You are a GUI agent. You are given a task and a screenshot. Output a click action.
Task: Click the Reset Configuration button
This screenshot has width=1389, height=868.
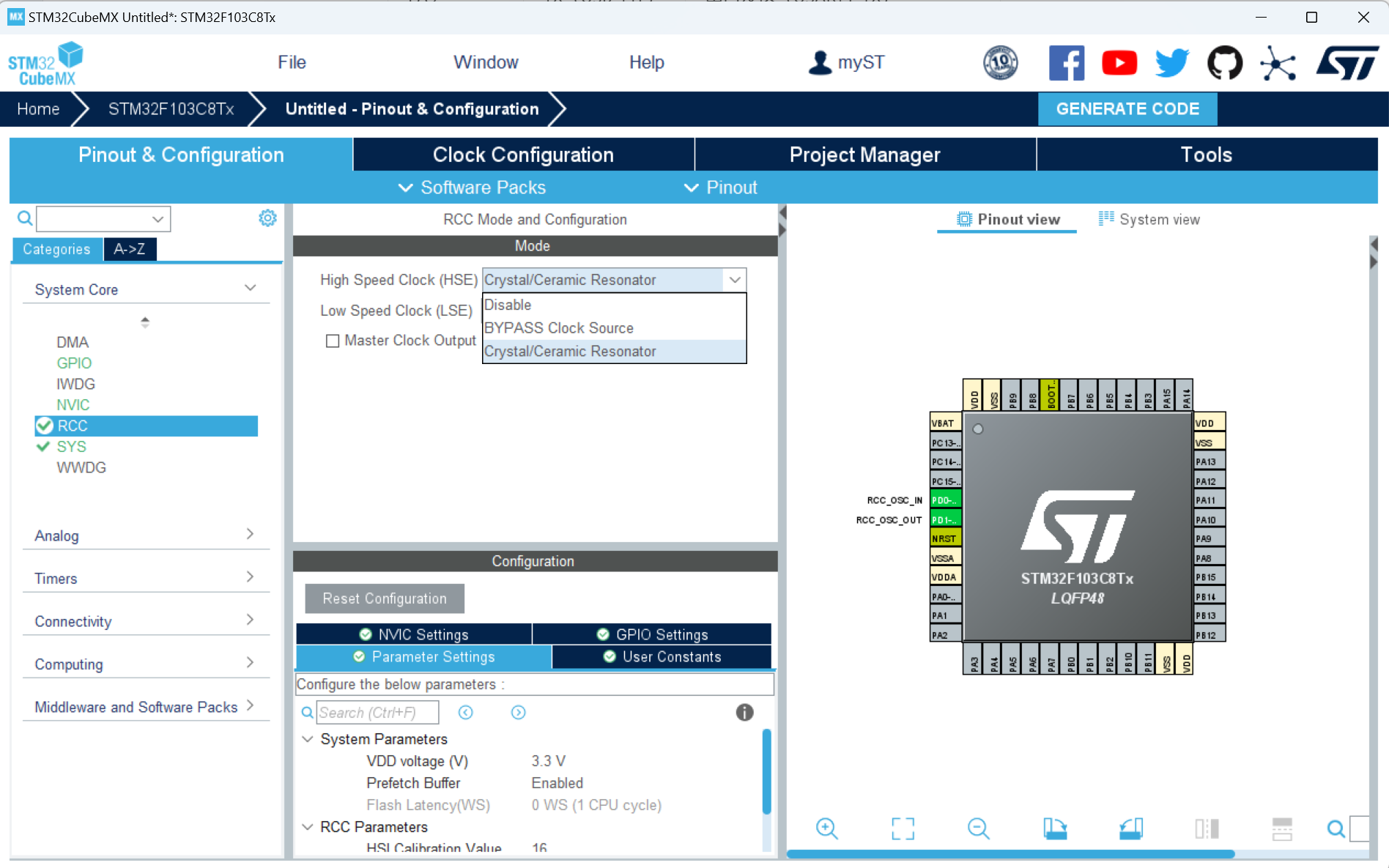tap(385, 598)
